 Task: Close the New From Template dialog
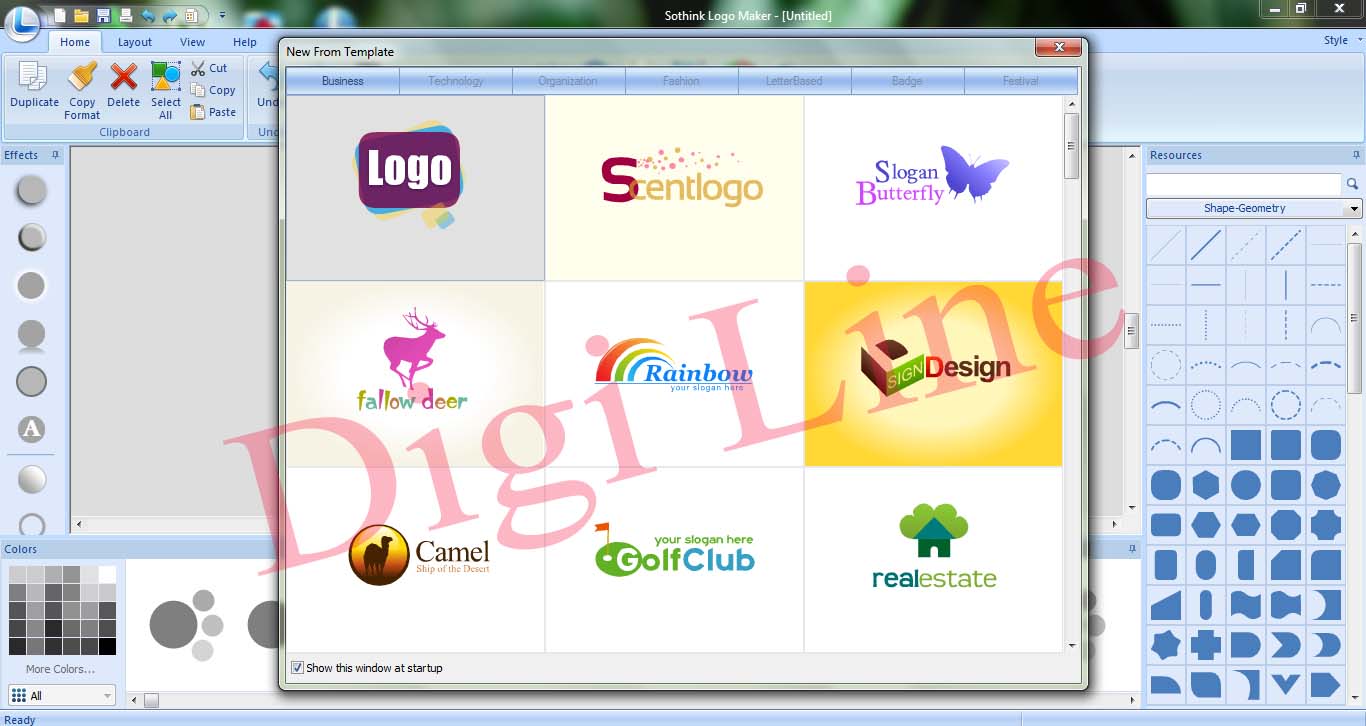pos(1058,48)
